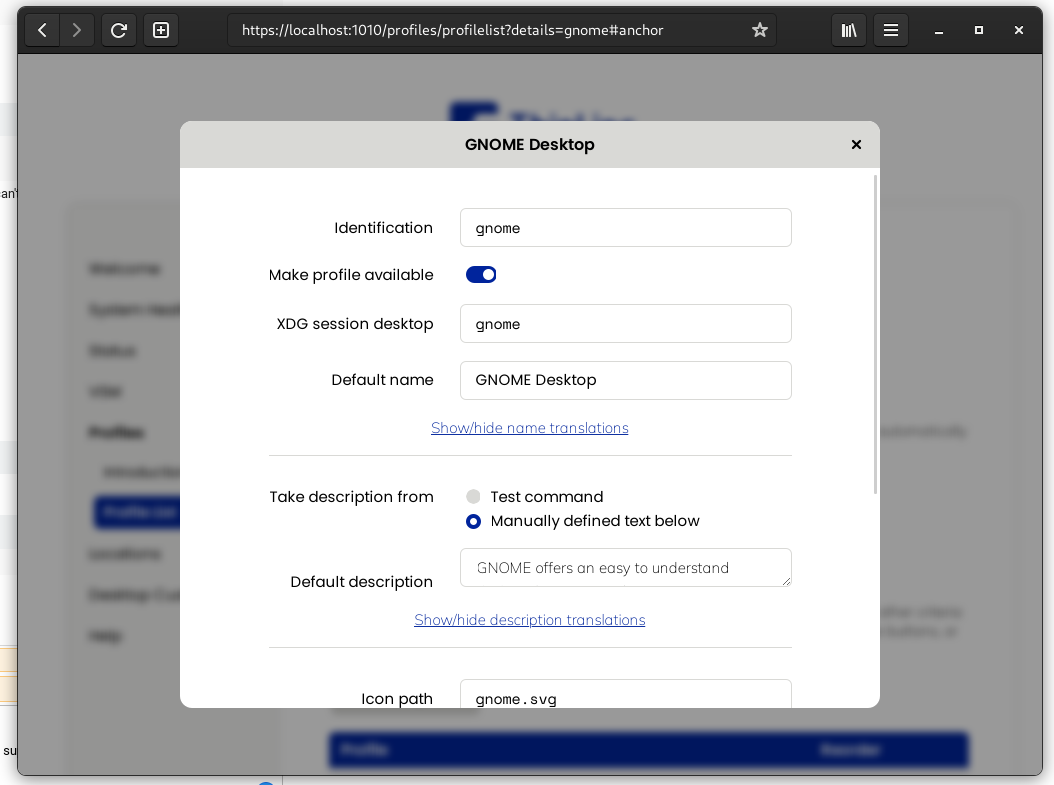
Task: Maximize the browser window
Action: pos(979,30)
